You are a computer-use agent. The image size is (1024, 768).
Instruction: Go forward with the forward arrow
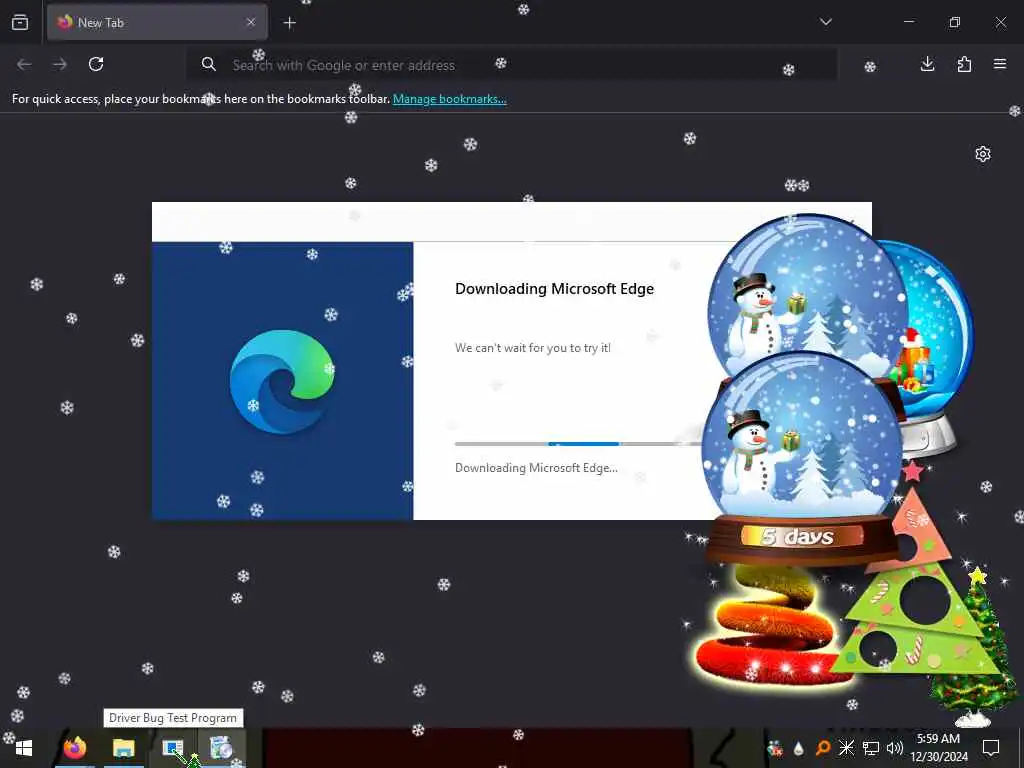60,64
